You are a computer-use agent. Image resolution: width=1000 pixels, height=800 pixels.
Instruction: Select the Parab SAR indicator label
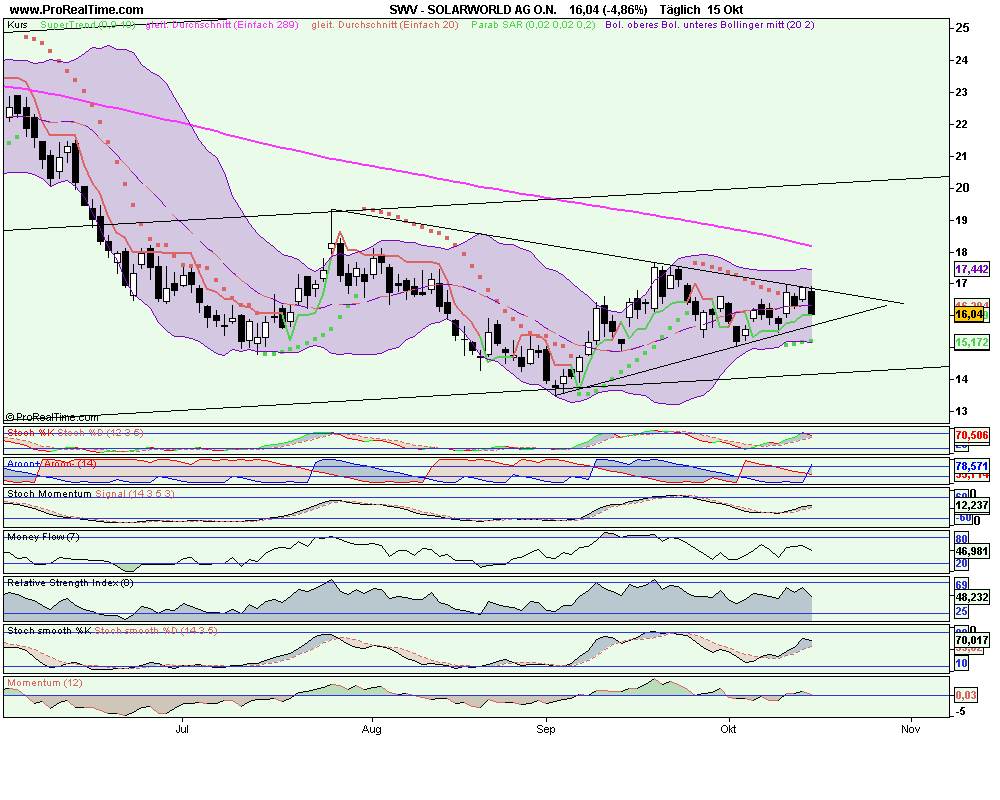click(x=533, y=25)
